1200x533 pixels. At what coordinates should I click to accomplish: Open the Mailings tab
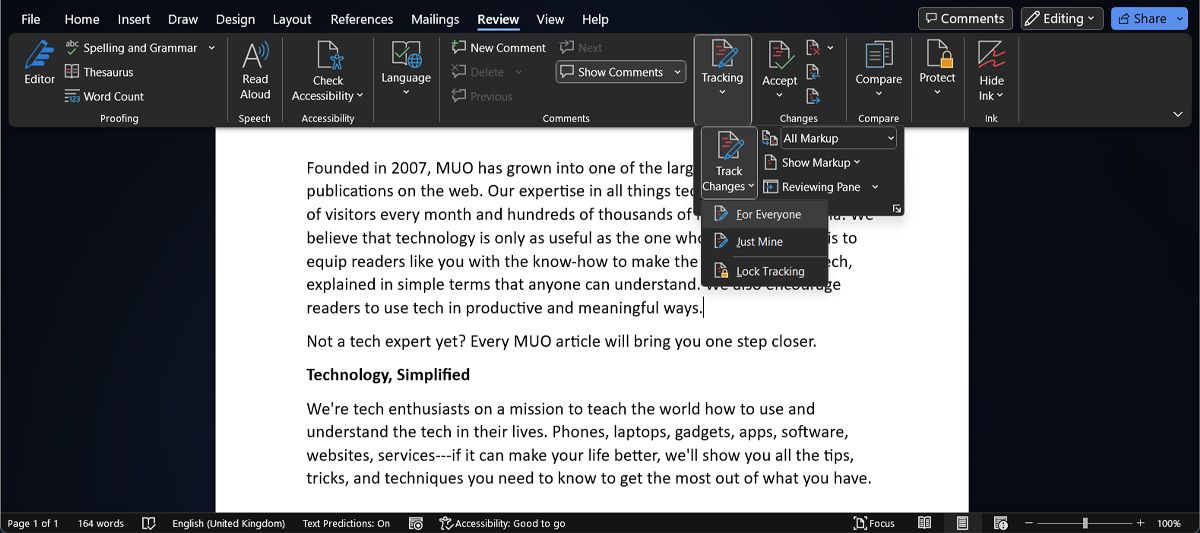(434, 19)
